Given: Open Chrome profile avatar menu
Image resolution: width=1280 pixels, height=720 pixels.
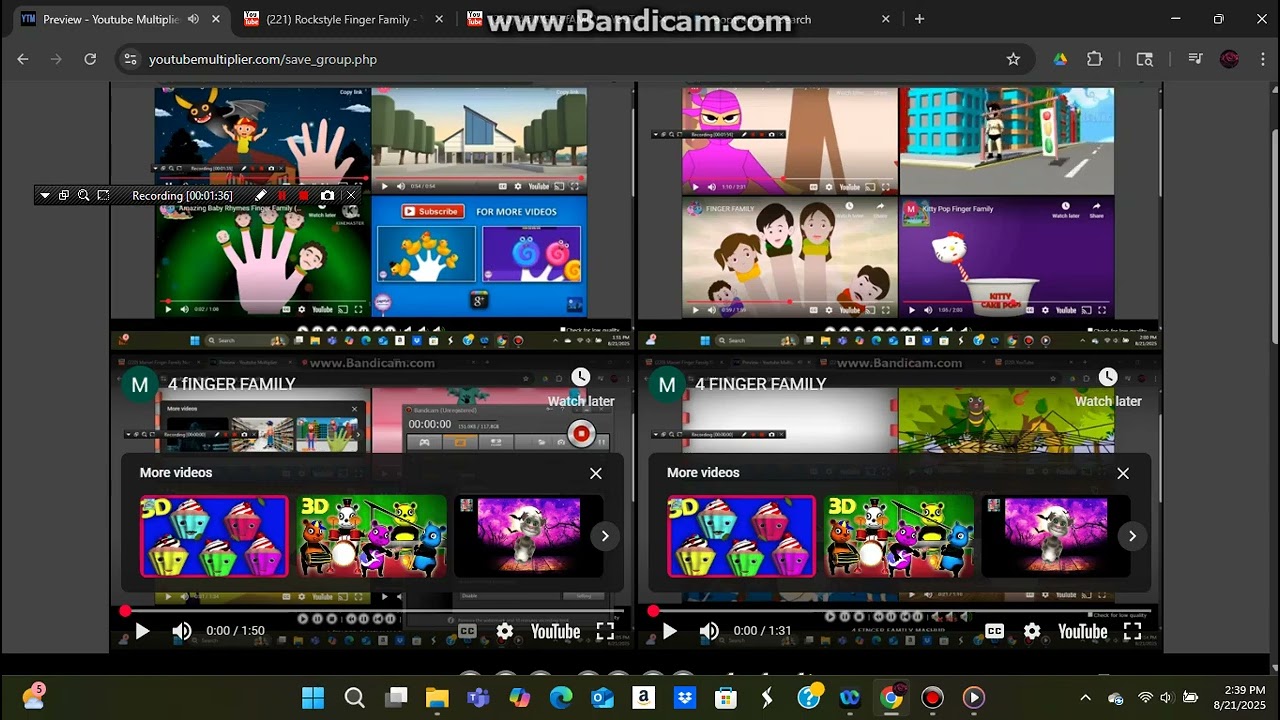Looking at the screenshot, I should (x=1229, y=59).
